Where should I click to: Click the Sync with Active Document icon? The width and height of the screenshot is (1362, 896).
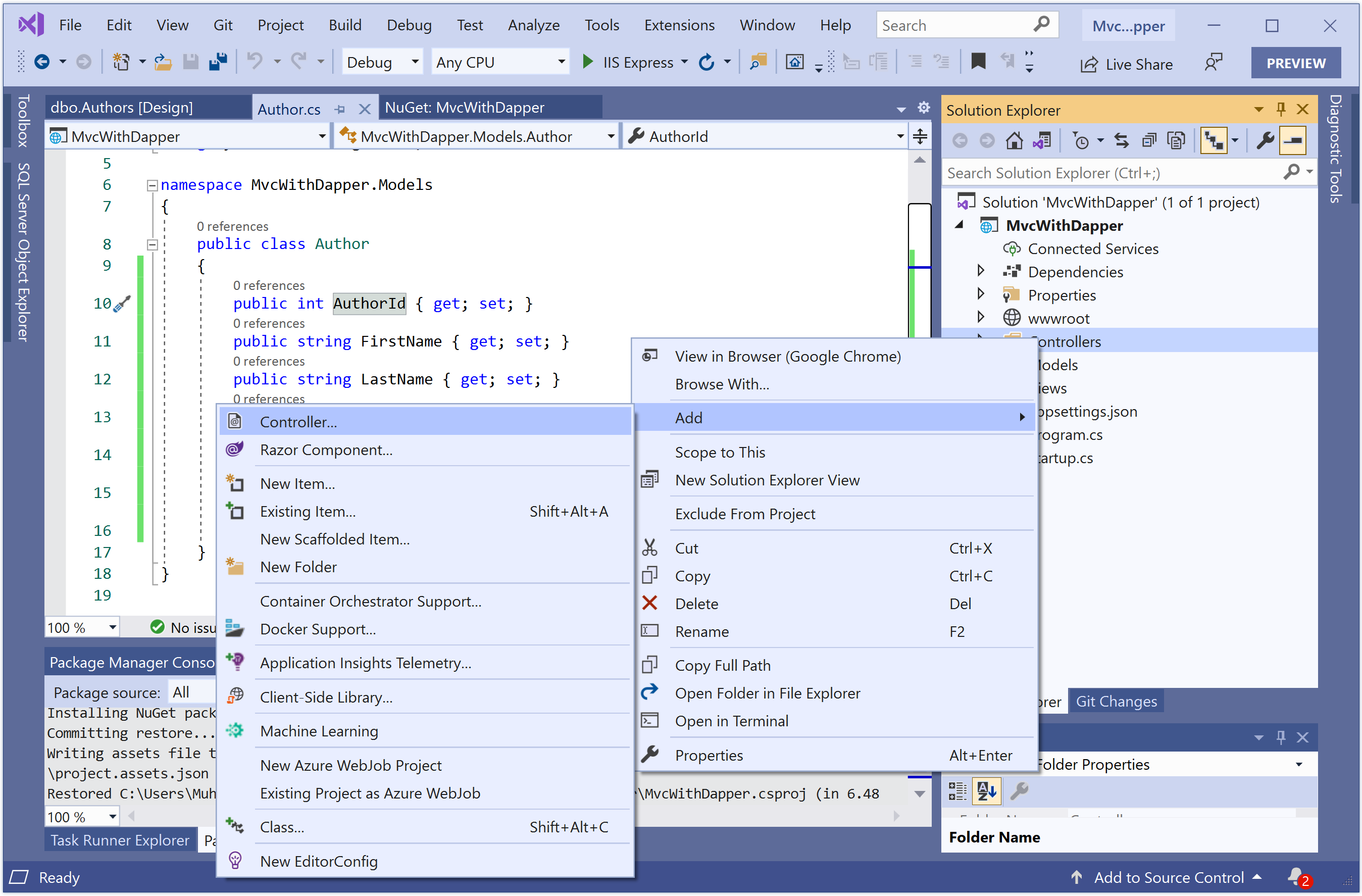pyautogui.click(x=1121, y=140)
